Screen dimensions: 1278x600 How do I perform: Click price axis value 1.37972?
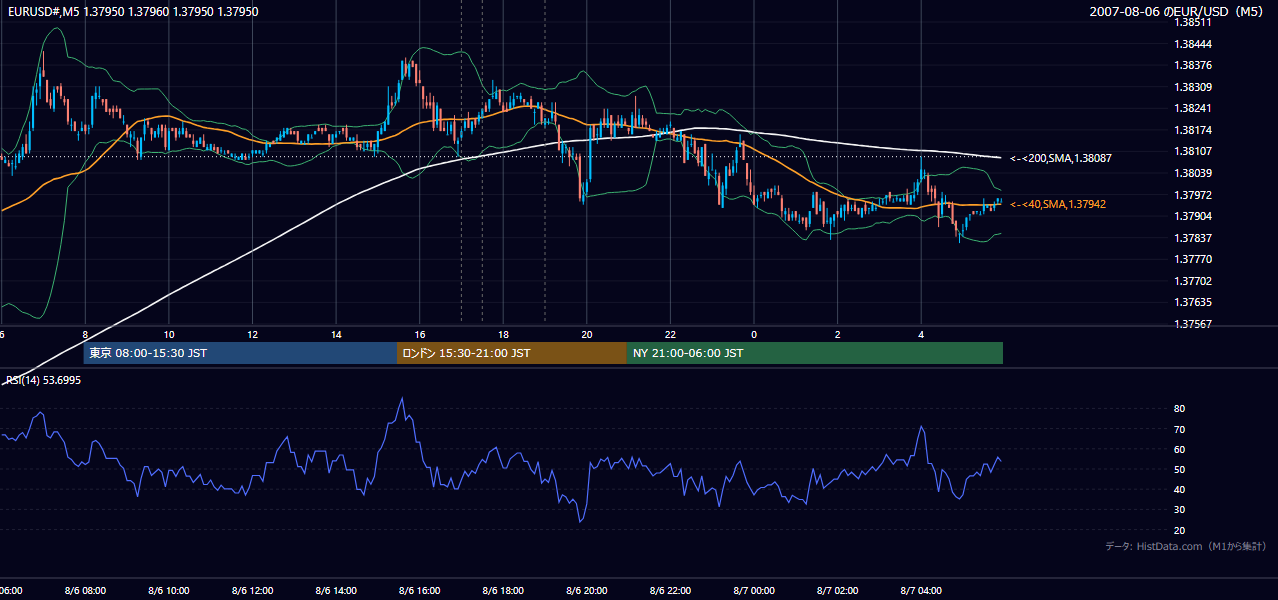(1193, 195)
